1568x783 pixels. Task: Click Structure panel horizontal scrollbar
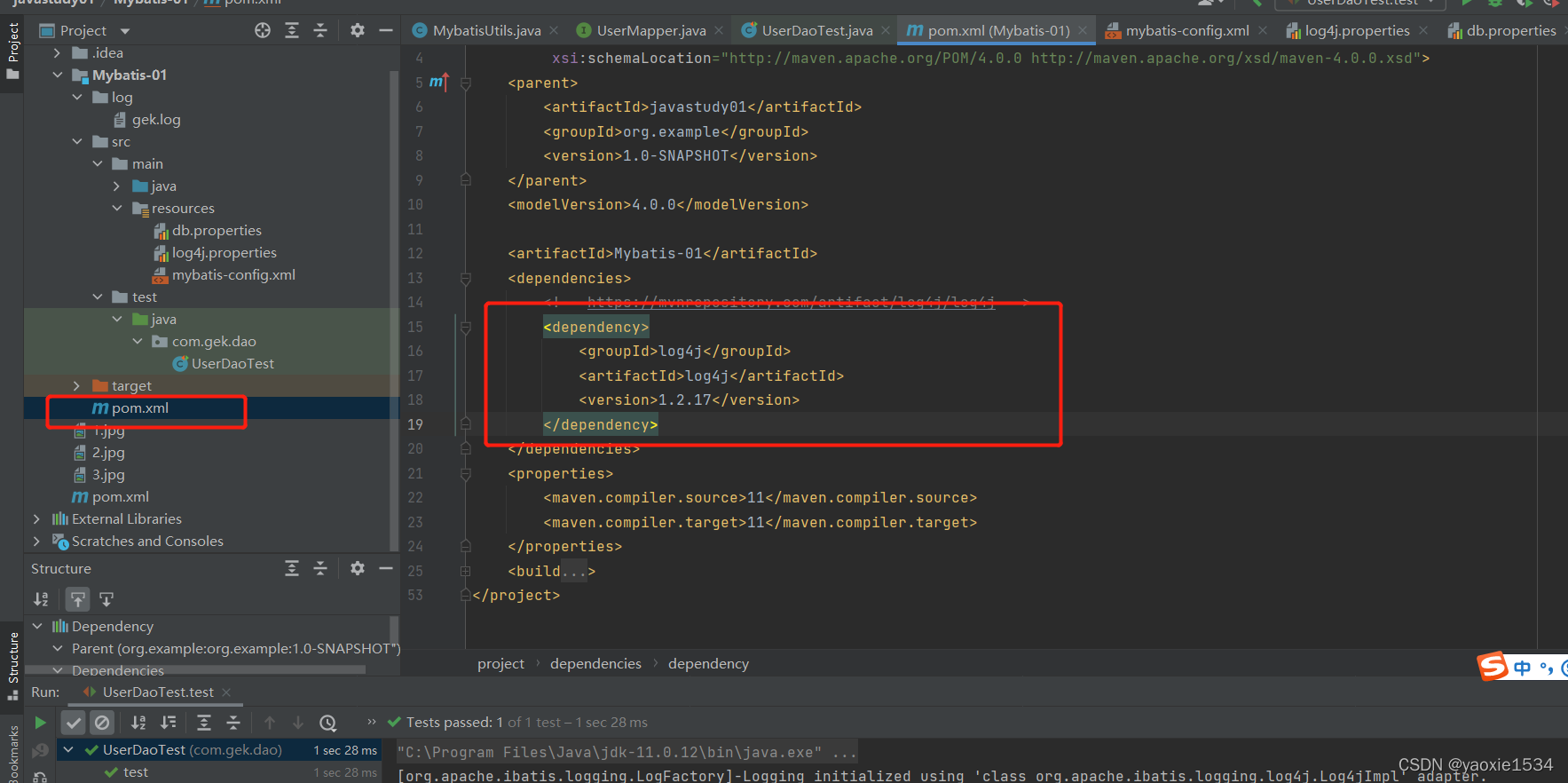click(195, 669)
